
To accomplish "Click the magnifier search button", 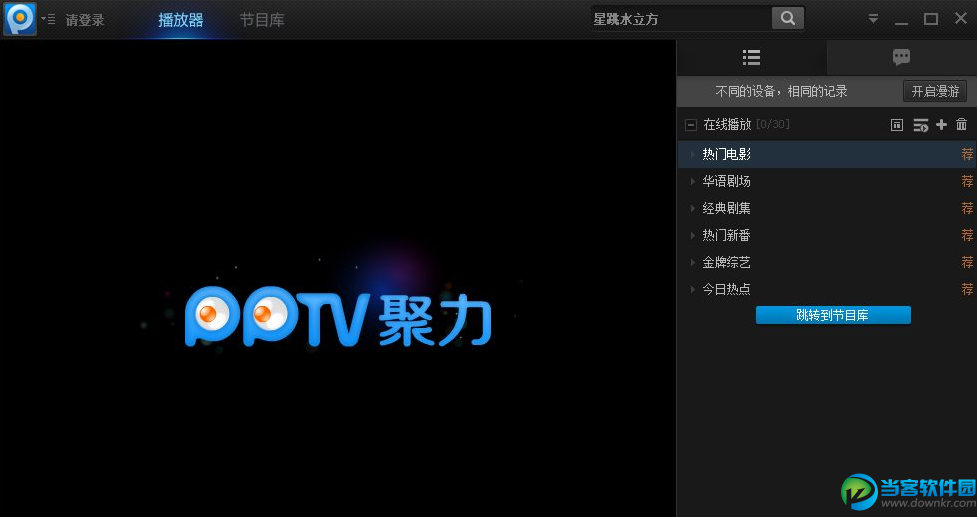I will click(x=788, y=19).
